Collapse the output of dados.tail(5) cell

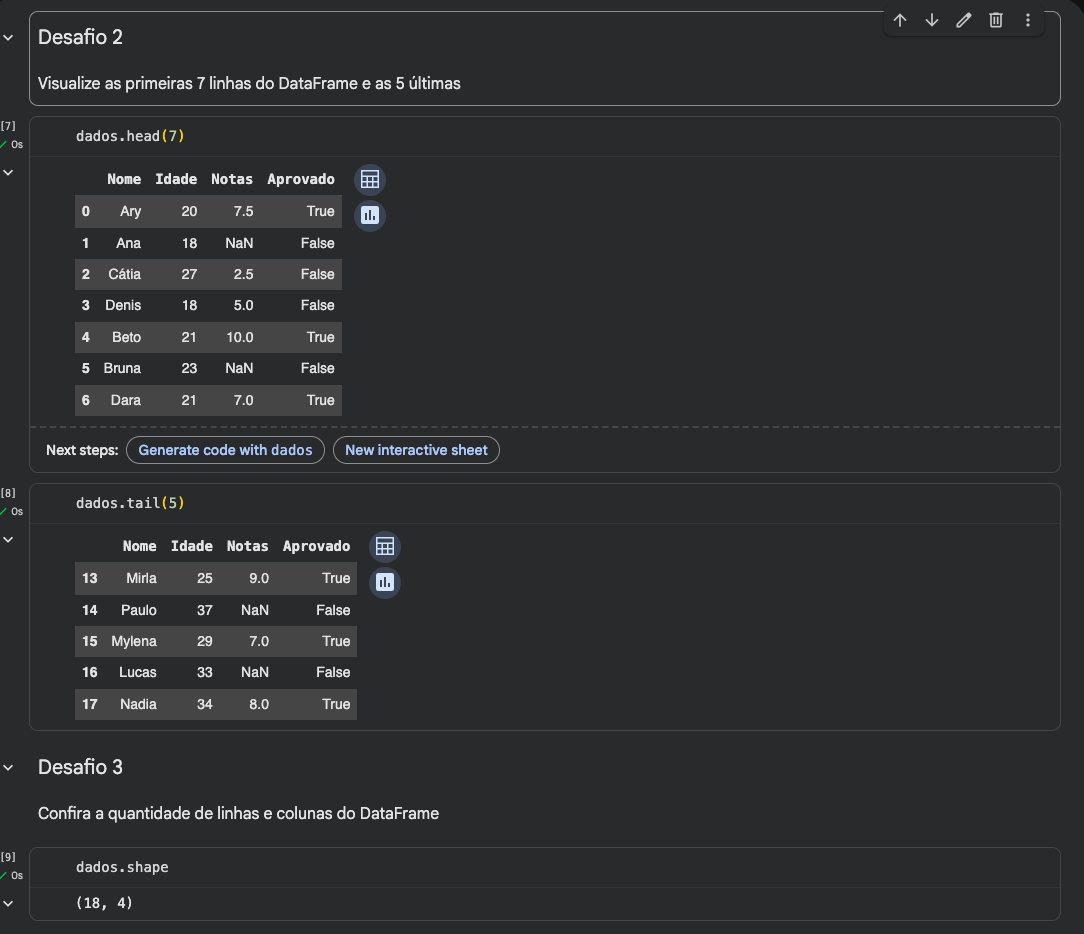[x=9, y=539]
